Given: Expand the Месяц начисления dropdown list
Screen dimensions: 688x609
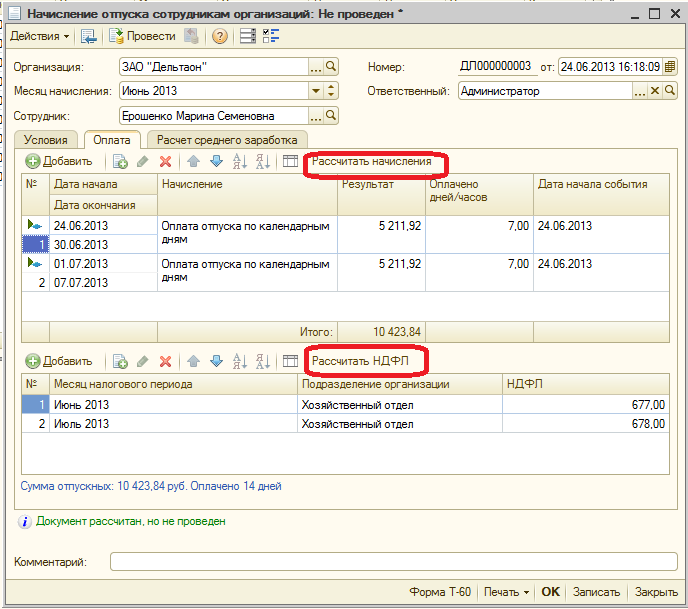Looking at the screenshot, I should (316, 91).
